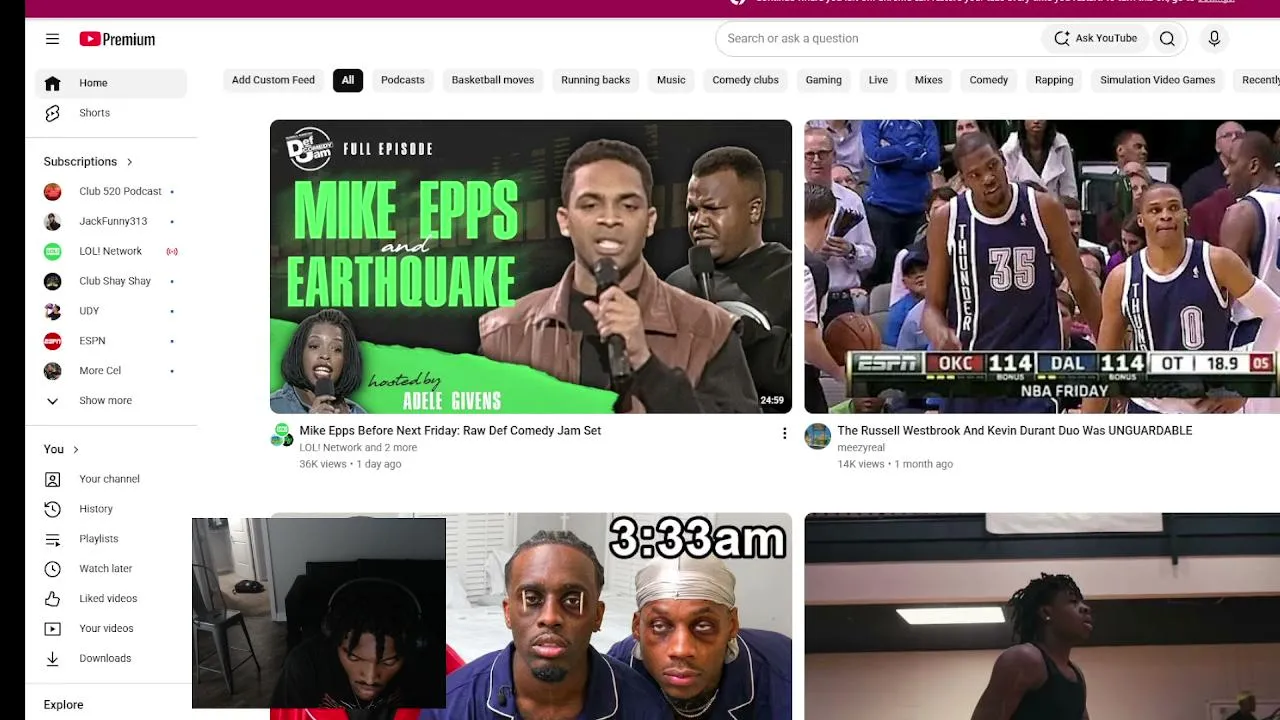Click ESPN in subscriptions list
1280x720 pixels.
111,341
